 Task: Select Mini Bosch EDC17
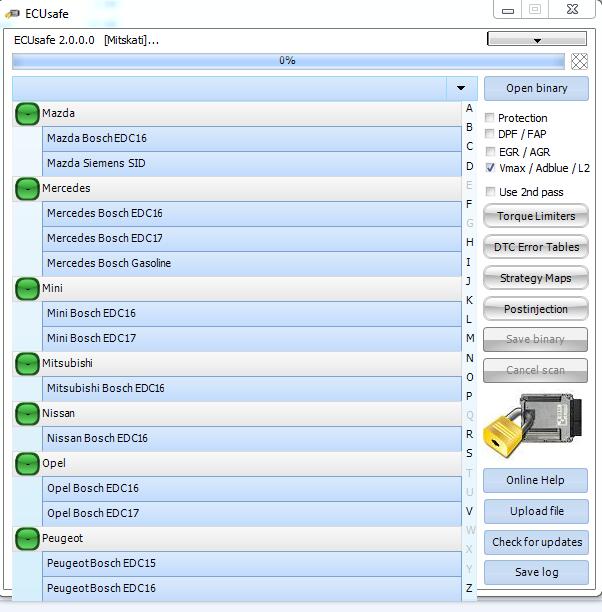coord(252,338)
